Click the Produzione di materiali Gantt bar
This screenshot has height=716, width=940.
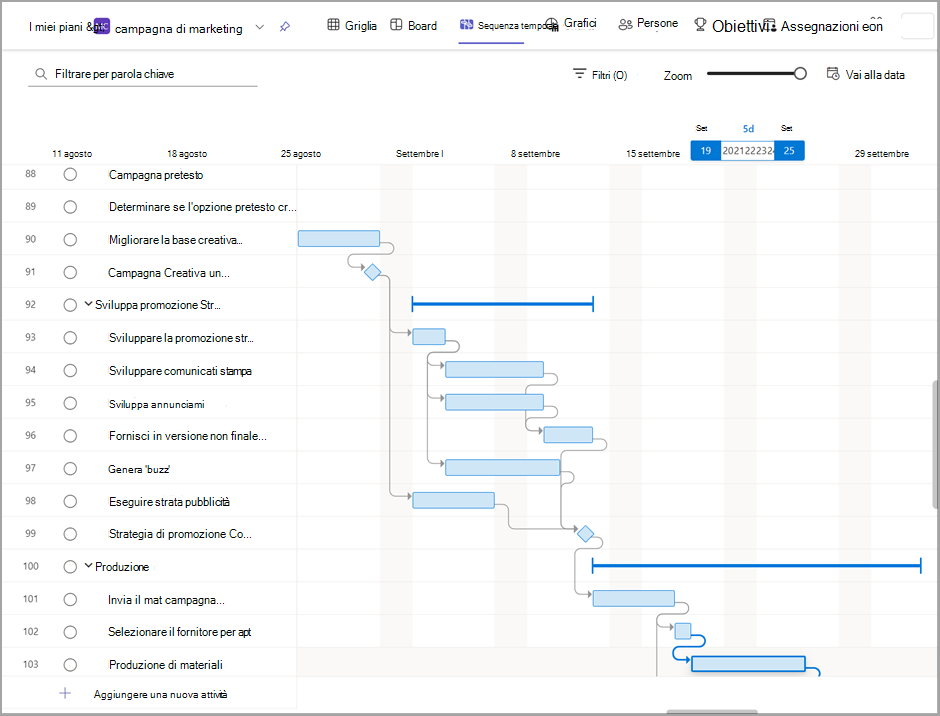(x=748, y=663)
